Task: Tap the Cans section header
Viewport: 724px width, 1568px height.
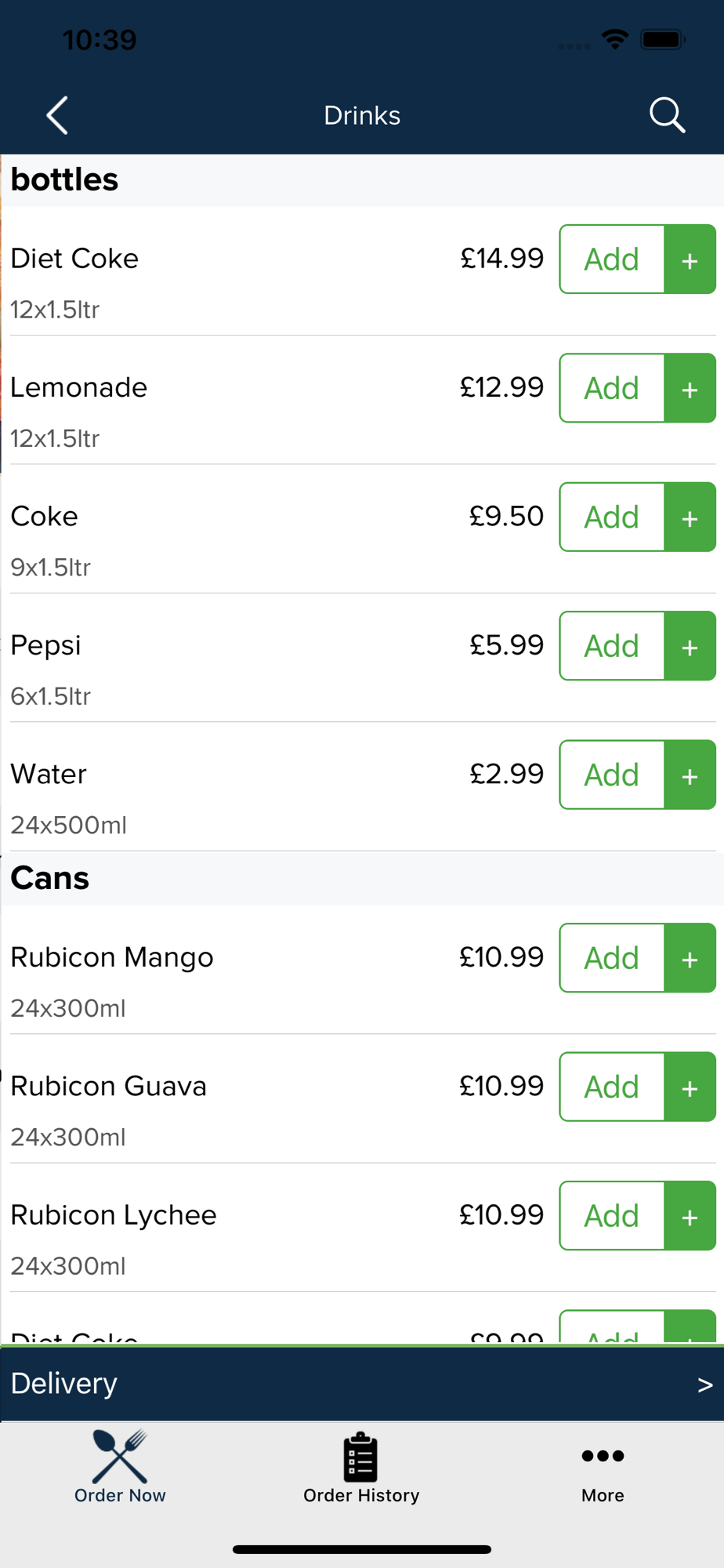Action: pyautogui.click(x=362, y=878)
